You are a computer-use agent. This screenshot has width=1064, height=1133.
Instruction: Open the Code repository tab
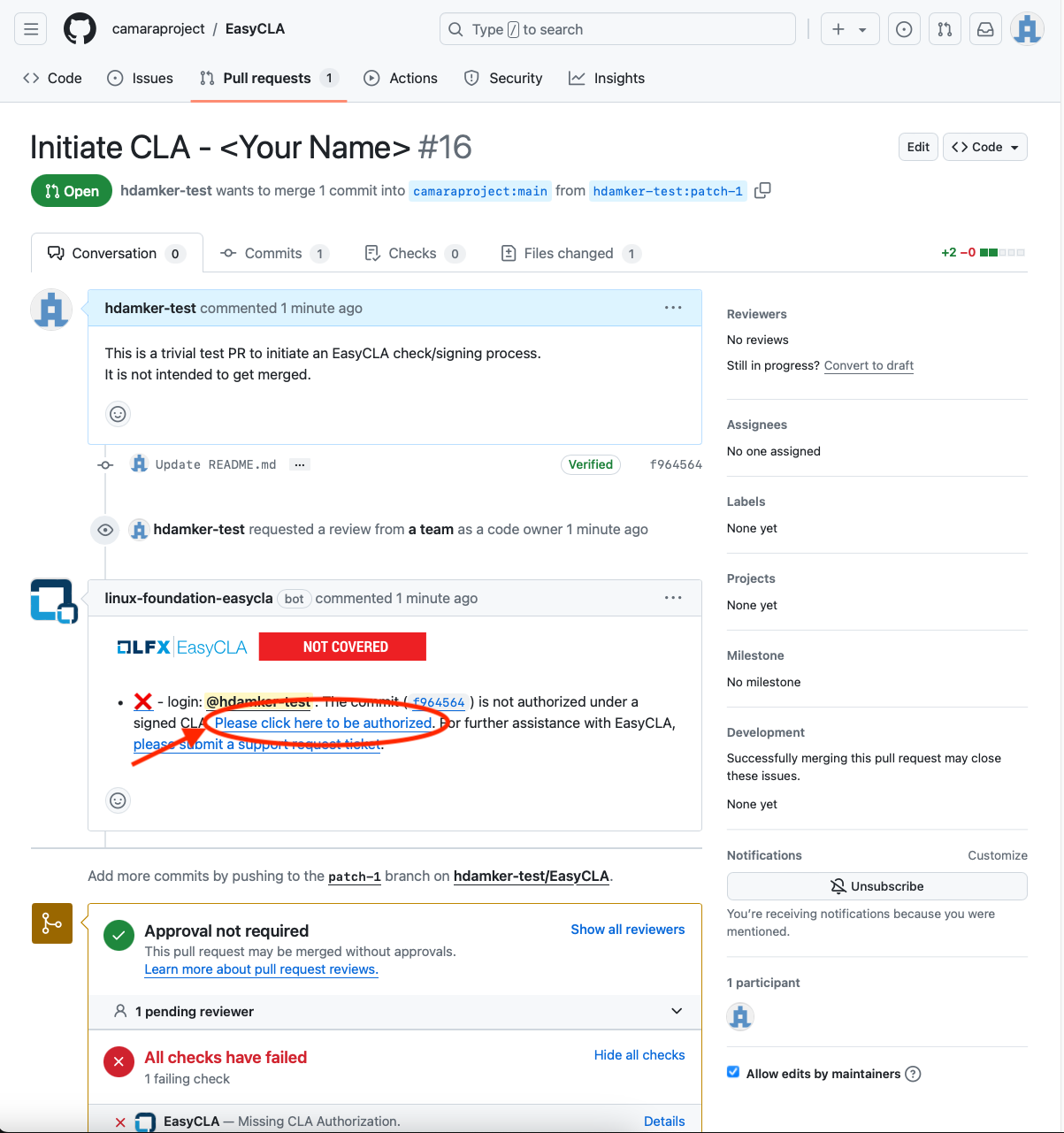coord(53,78)
